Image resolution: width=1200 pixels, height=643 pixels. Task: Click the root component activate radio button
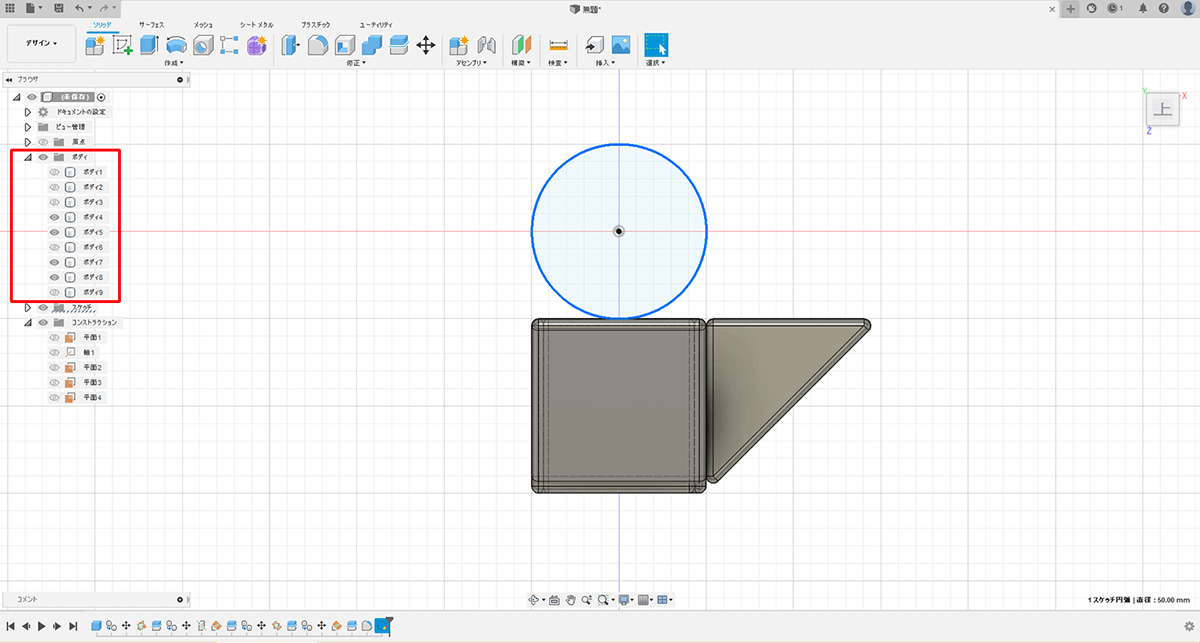pos(101,97)
